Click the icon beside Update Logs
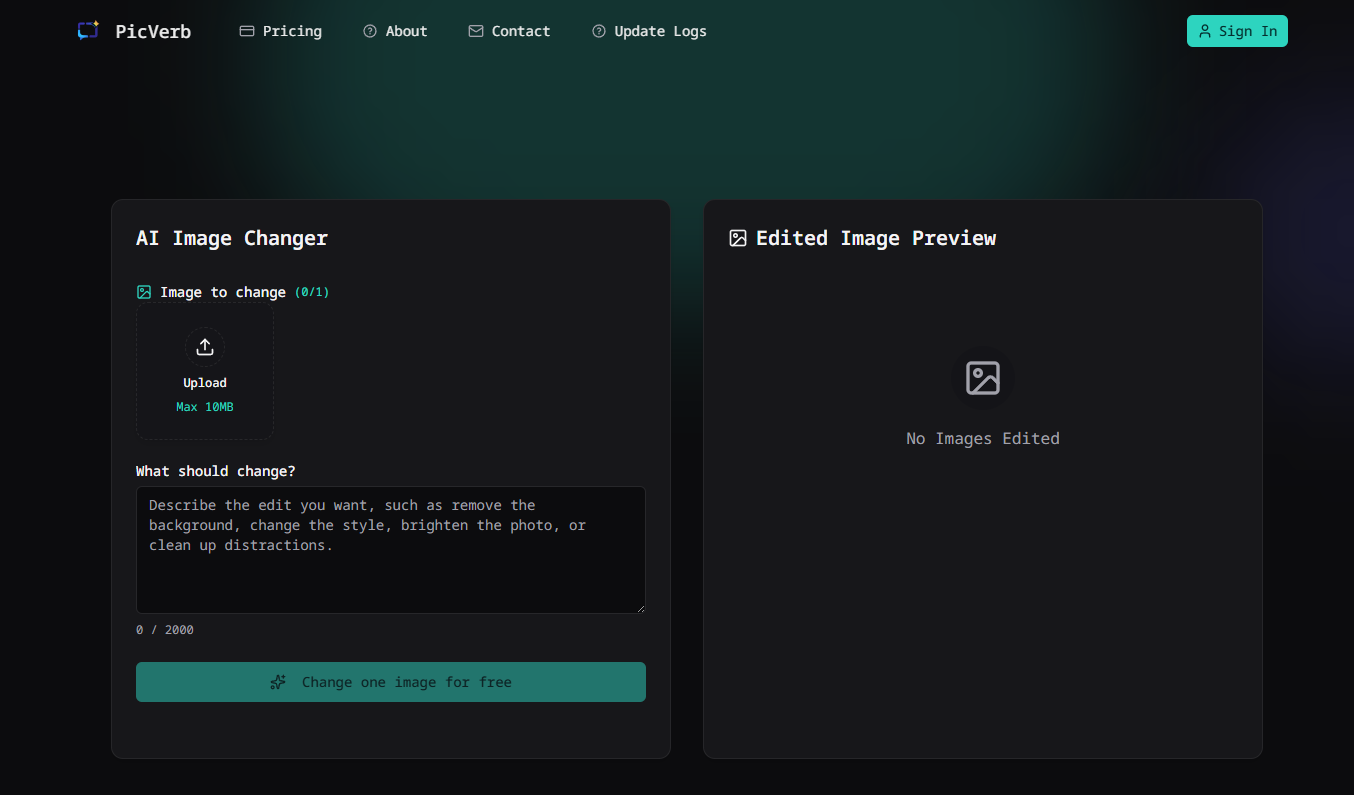 pos(599,32)
